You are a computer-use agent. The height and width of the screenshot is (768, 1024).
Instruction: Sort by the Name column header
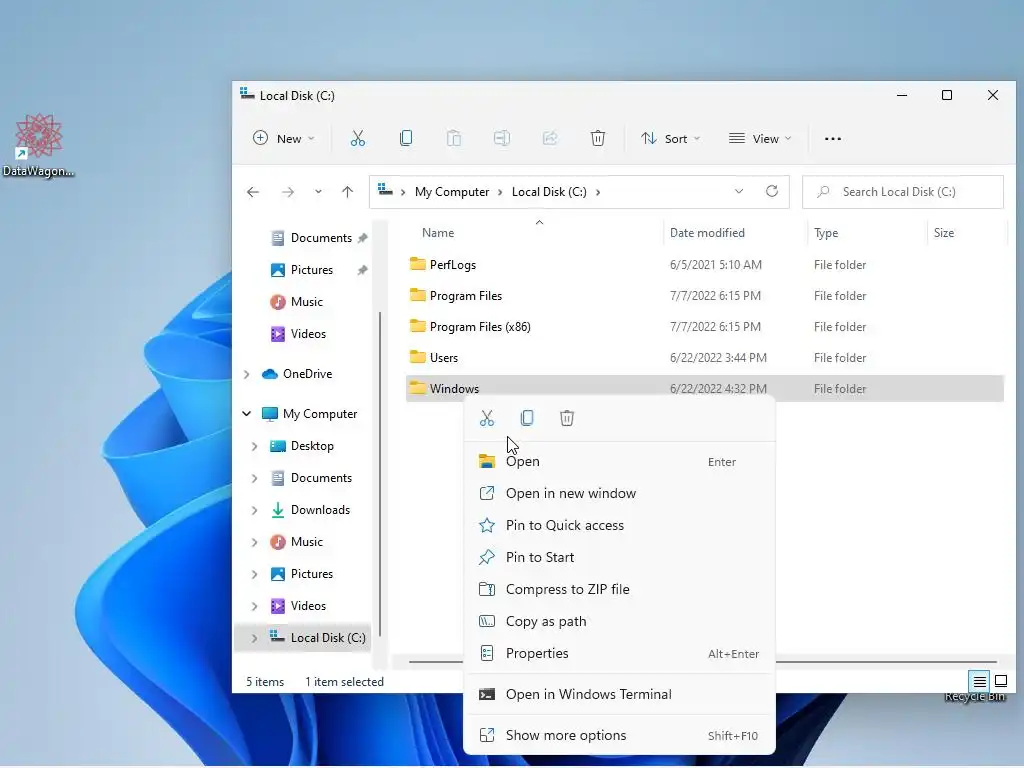[438, 233]
